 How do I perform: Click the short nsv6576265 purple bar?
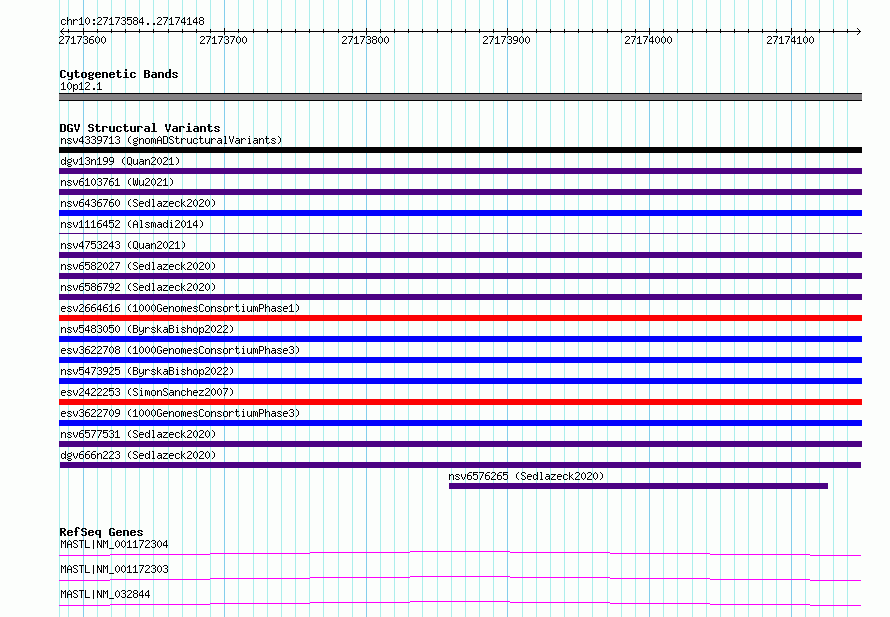tap(639, 486)
